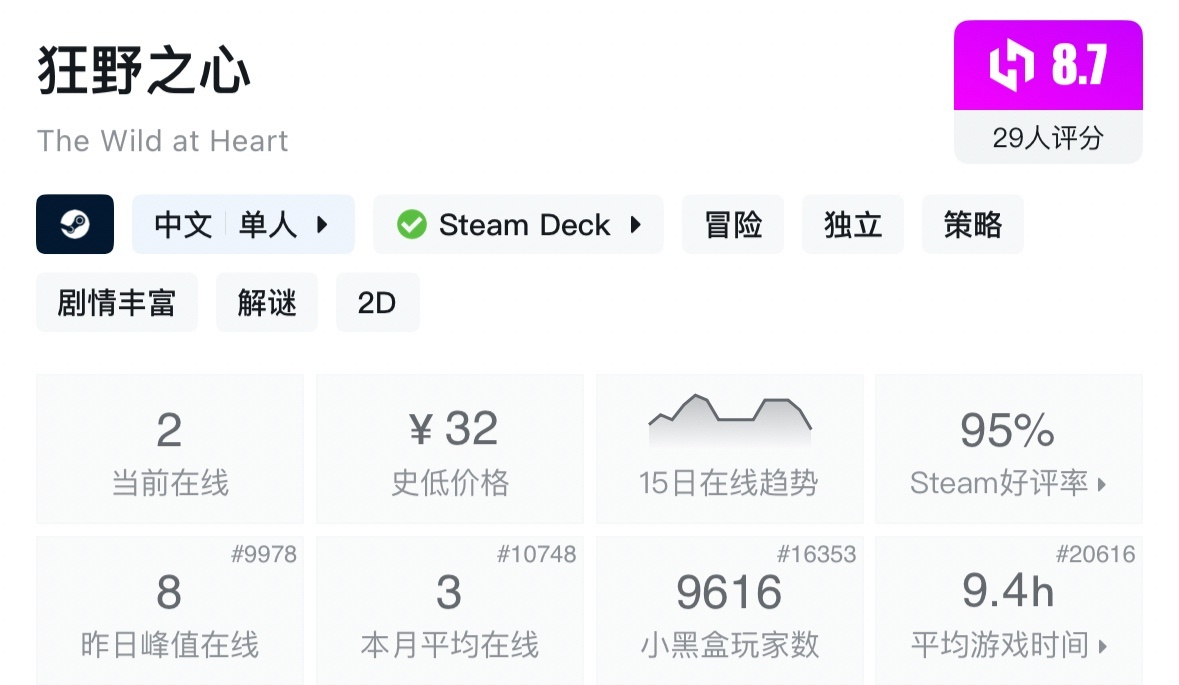Viewport: 1179px width, 685px height.
Task: Open the 15日在线趋势 trend chart
Action: pos(729,448)
